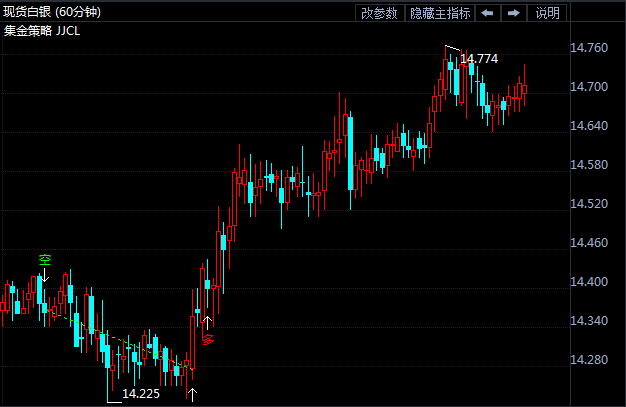Click the 14.280 price axis label
The image size is (626, 407).
click(x=589, y=359)
